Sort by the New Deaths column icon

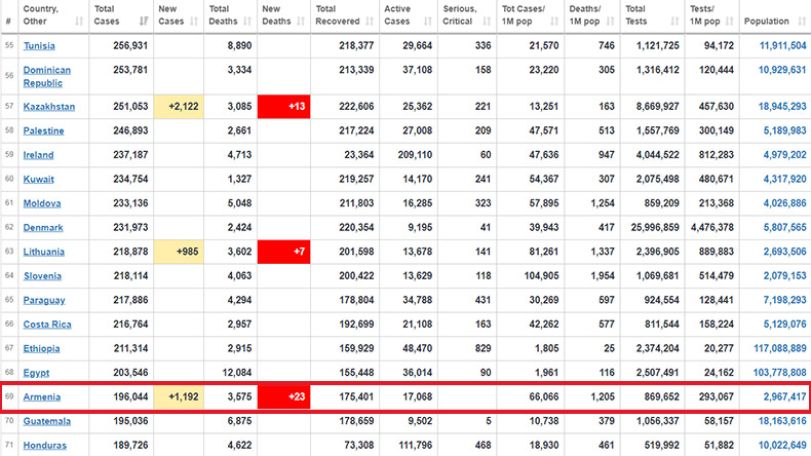pyautogui.click(x=301, y=21)
